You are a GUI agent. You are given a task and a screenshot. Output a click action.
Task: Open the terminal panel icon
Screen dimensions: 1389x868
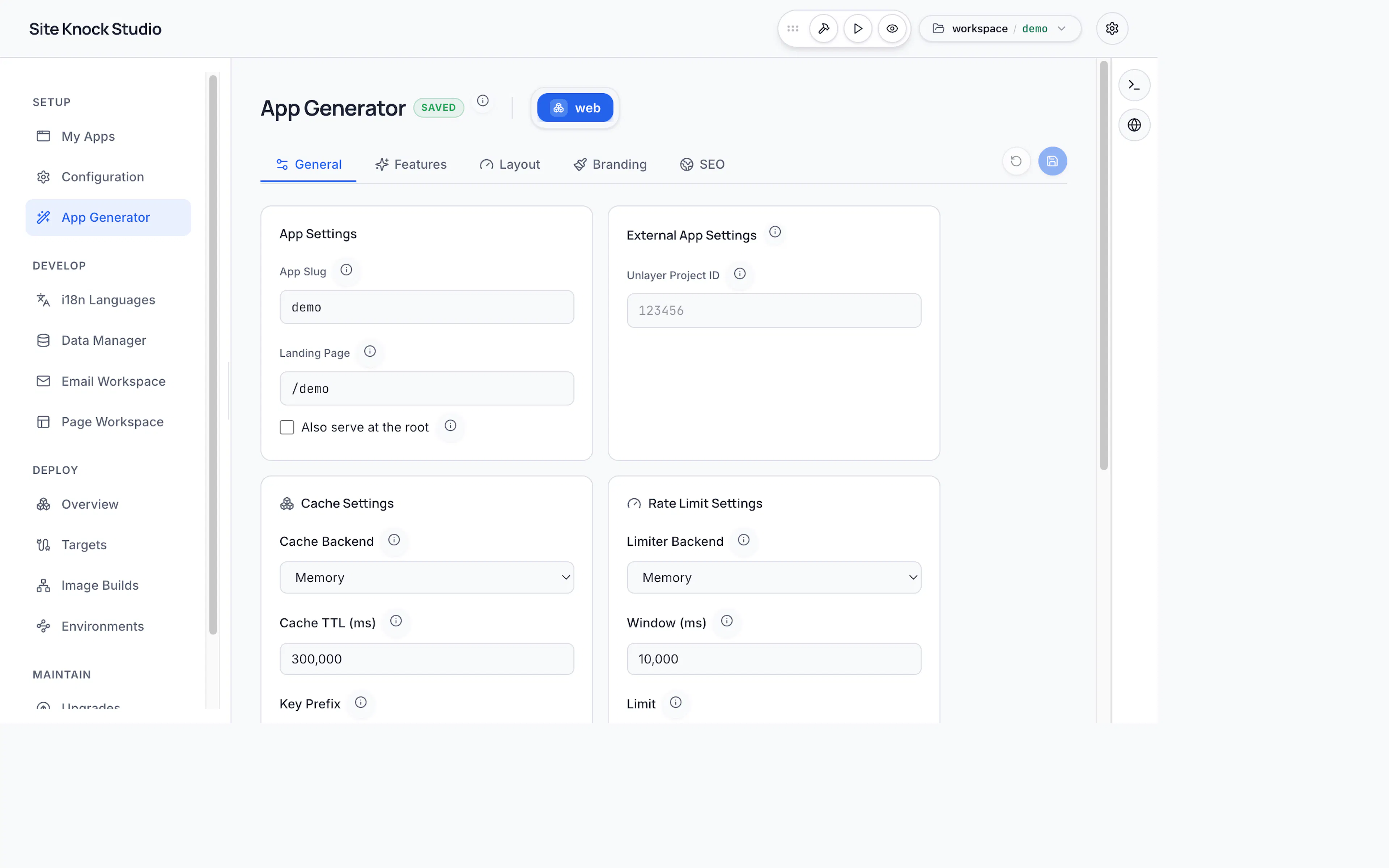(1134, 85)
